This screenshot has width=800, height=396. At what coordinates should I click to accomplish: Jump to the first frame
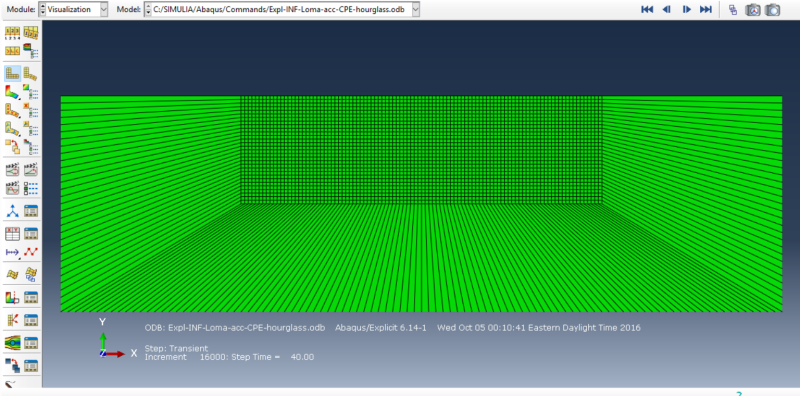click(647, 9)
